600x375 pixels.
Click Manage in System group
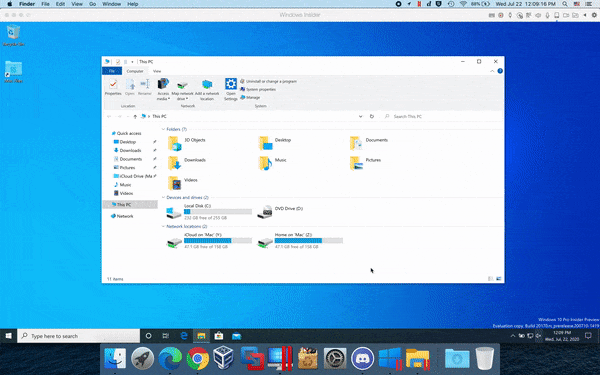click(x=250, y=98)
